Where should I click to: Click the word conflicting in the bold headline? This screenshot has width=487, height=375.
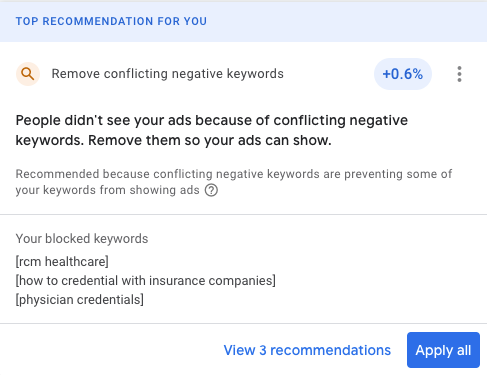309,120
